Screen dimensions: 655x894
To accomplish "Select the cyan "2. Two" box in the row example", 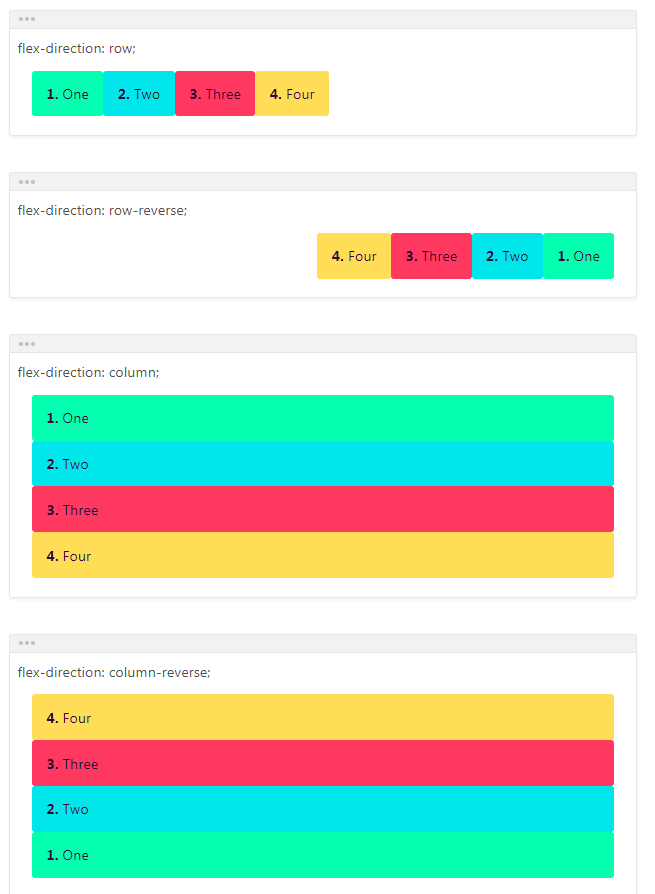I will click(x=139, y=94).
